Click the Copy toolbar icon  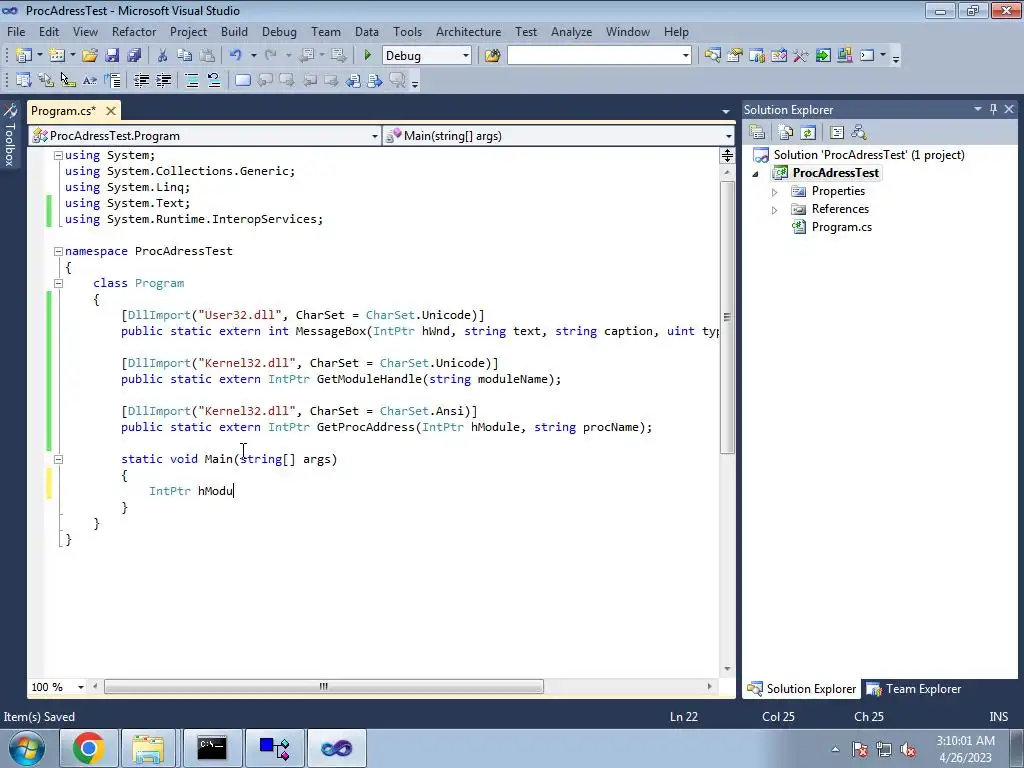pyautogui.click(x=185, y=56)
